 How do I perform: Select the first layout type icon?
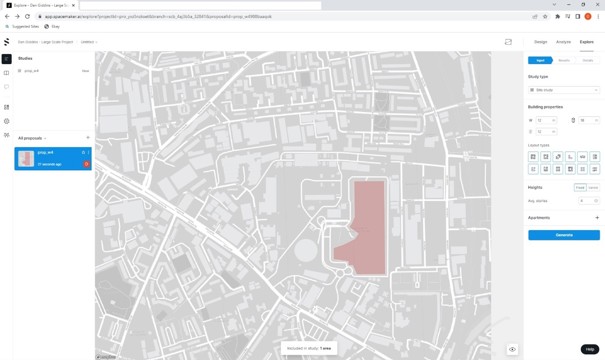(x=533, y=157)
